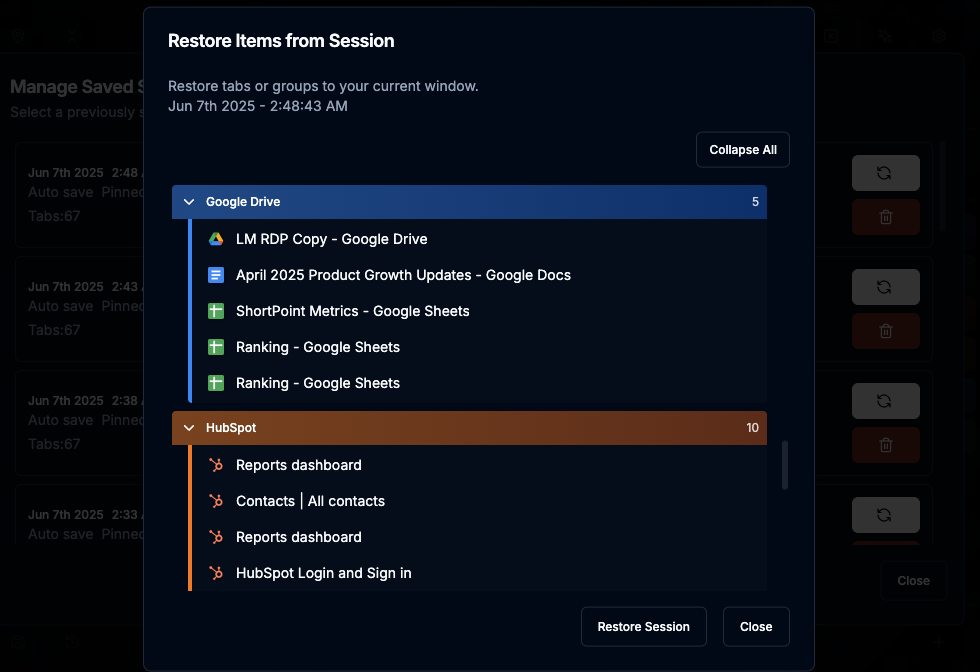Image resolution: width=980 pixels, height=672 pixels.
Task: Open settings via the background gear icon
Action: pyautogui.click(x=939, y=36)
